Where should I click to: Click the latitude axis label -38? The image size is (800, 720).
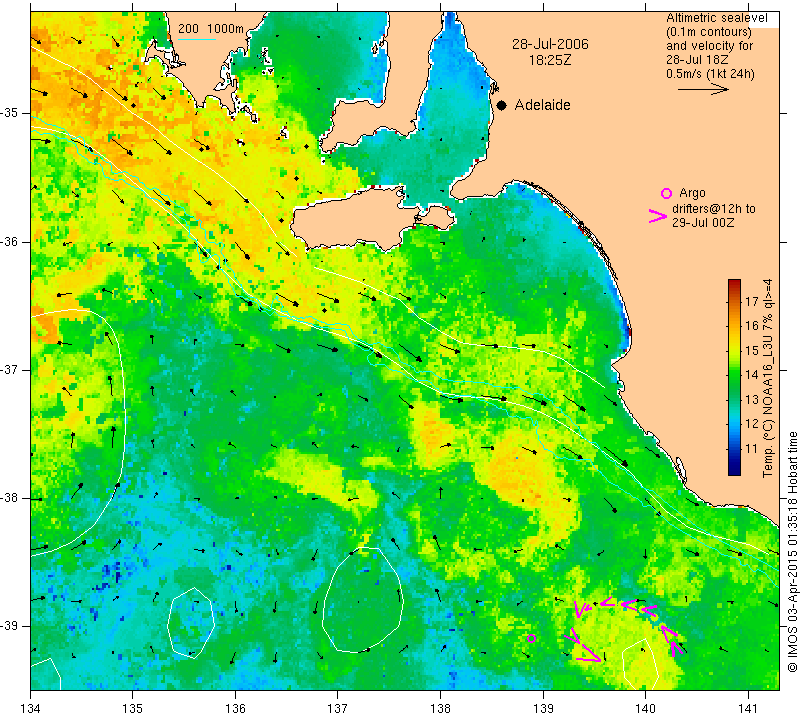pos(9,498)
